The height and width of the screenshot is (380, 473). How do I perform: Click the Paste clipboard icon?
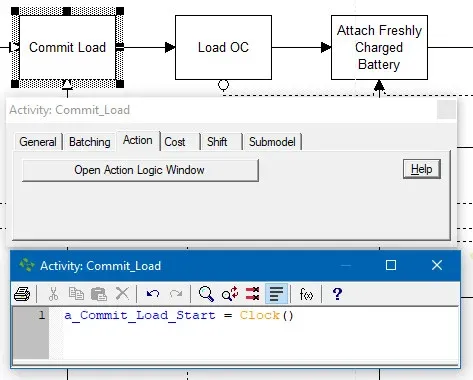(99, 294)
